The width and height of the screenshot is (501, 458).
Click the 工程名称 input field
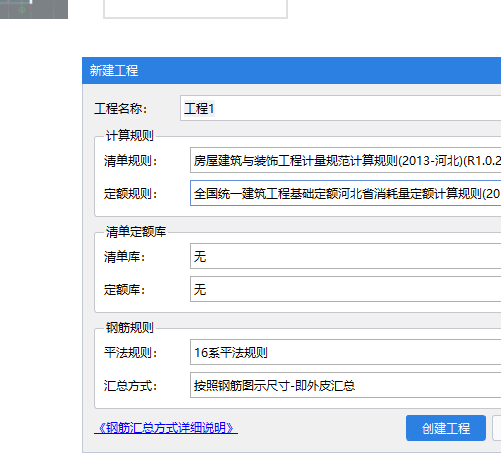pyautogui.click(x=340, y=108)
